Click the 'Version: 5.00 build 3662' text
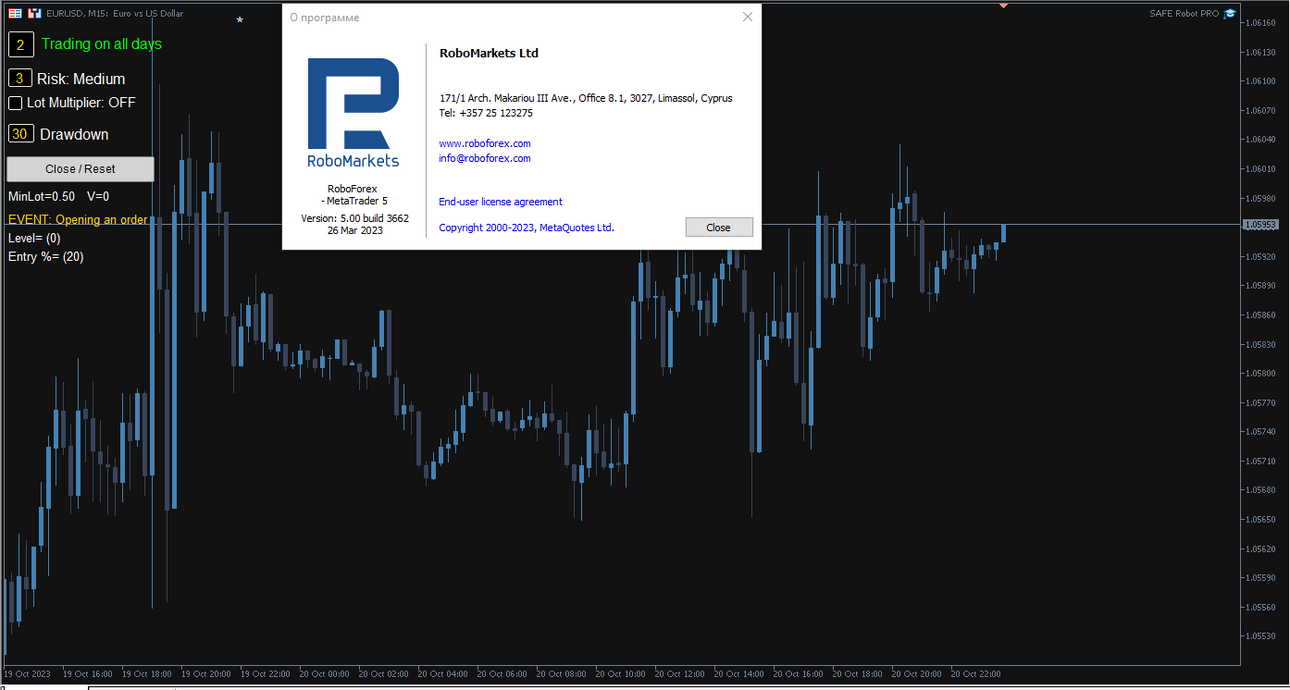1290x690 pixels. click(355, 218)
